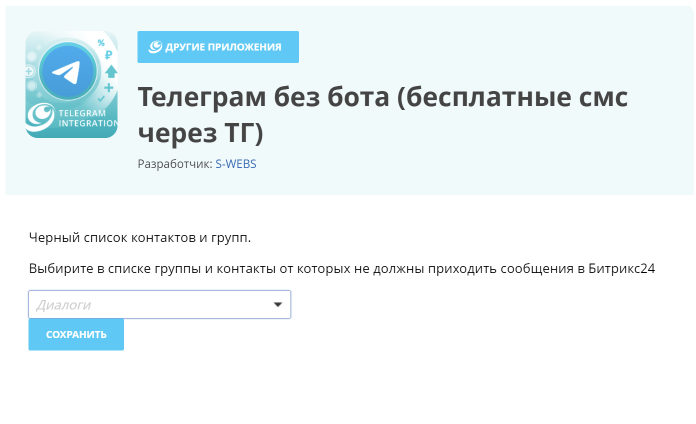Click the faint checkmark in the app logo
Image resolution: width=696 pixels, height=424 pixels.
[x=101, y=99]
